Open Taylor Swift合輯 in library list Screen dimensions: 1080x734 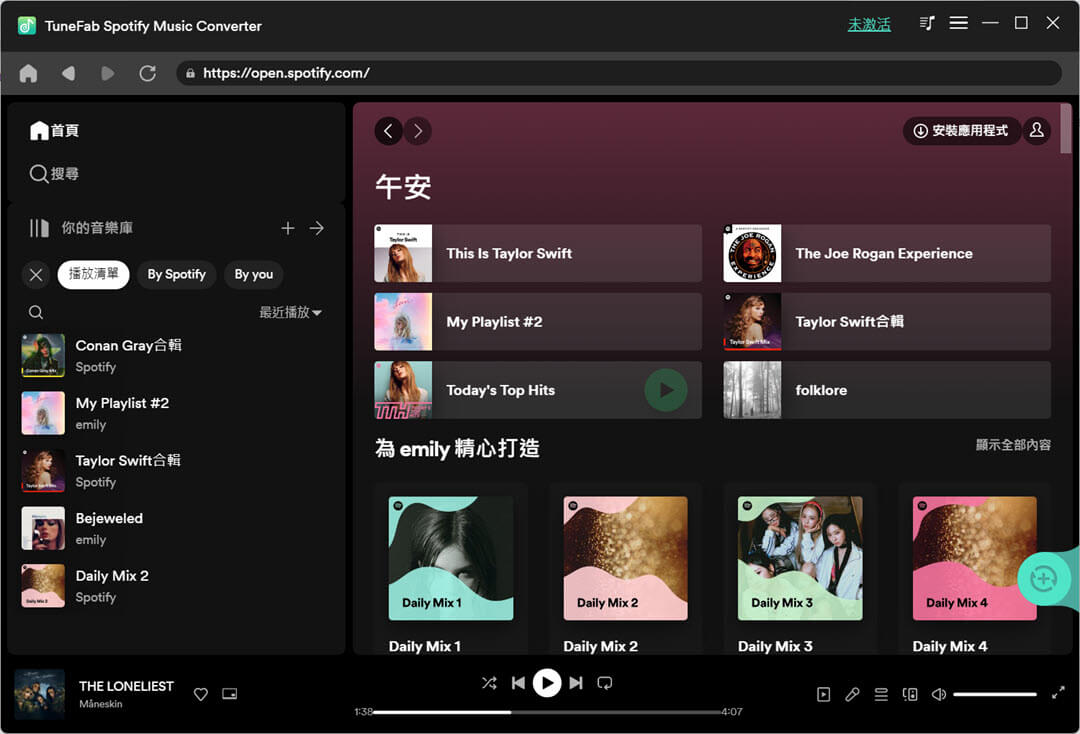[174, 471]
